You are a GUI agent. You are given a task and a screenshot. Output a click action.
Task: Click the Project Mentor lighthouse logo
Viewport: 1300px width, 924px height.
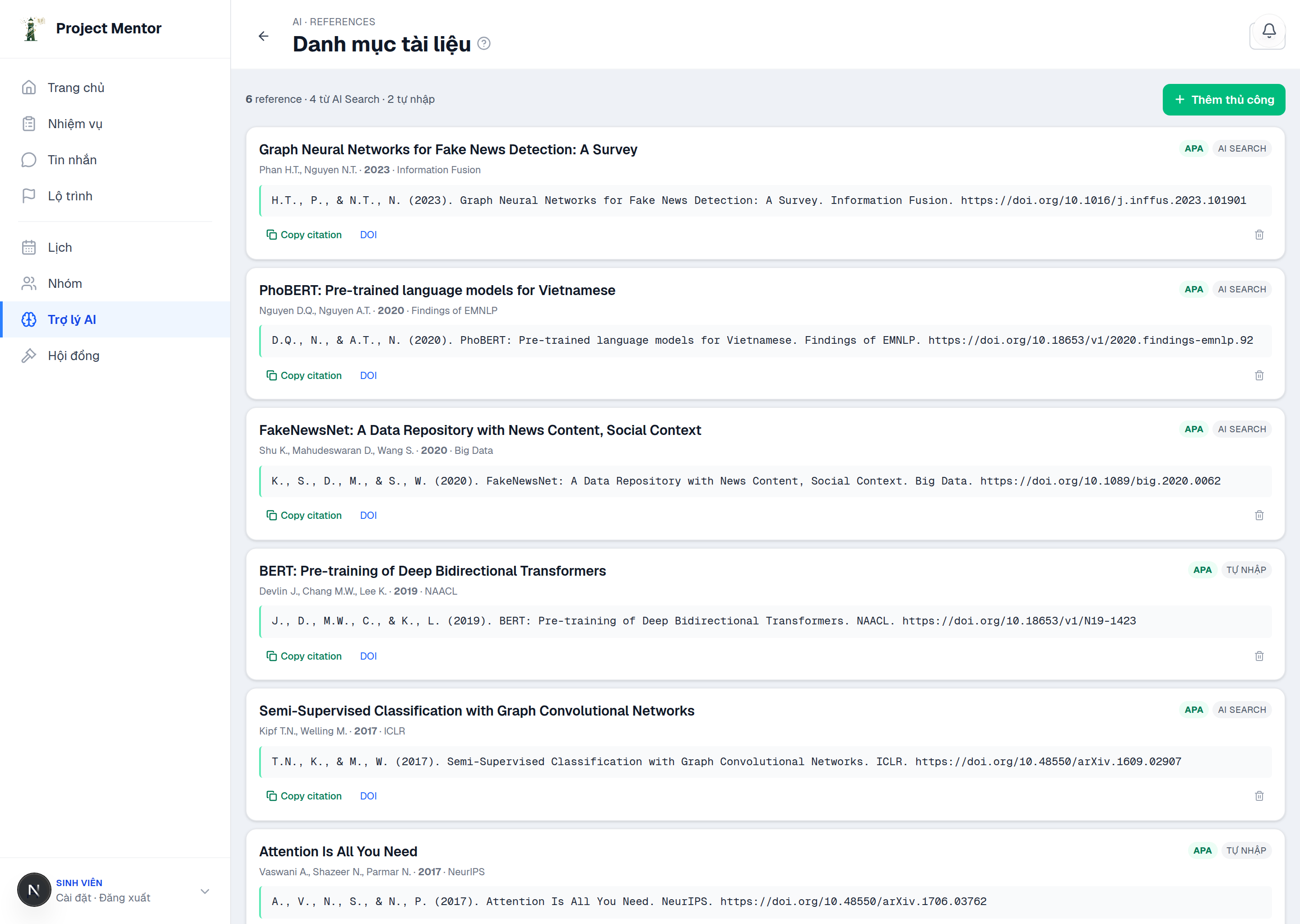pyautogui.click(x=32, y=28)
